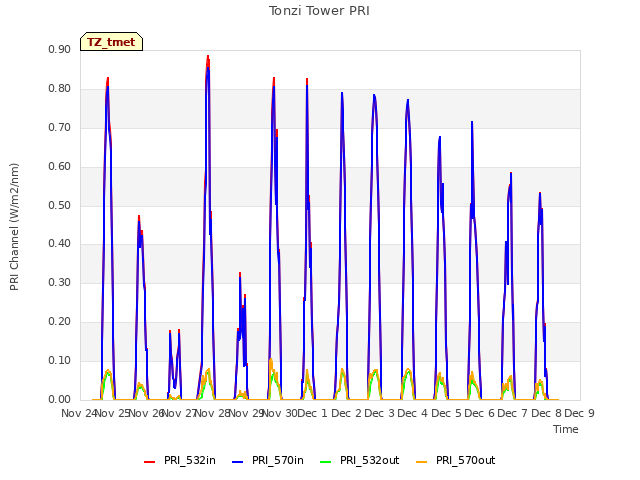Click the 0.00 y-axis tick label
The height and width of the screenshot is (480, 640).
tap(60, 399)
